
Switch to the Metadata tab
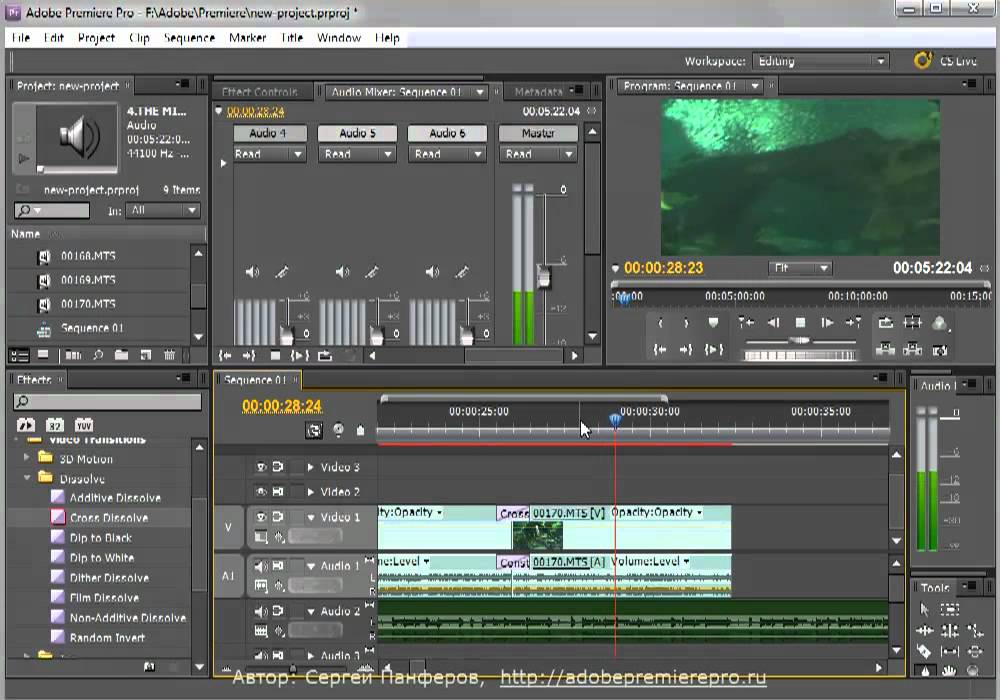coord(538,92)
